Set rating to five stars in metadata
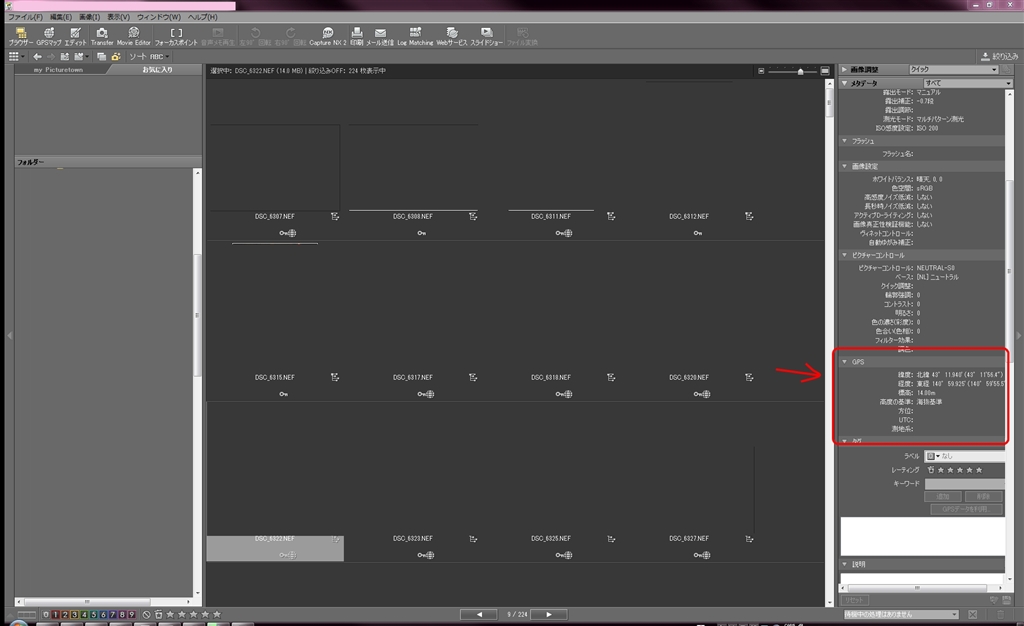This screenshot has width=1024, height=626. [x=979, y=470]
